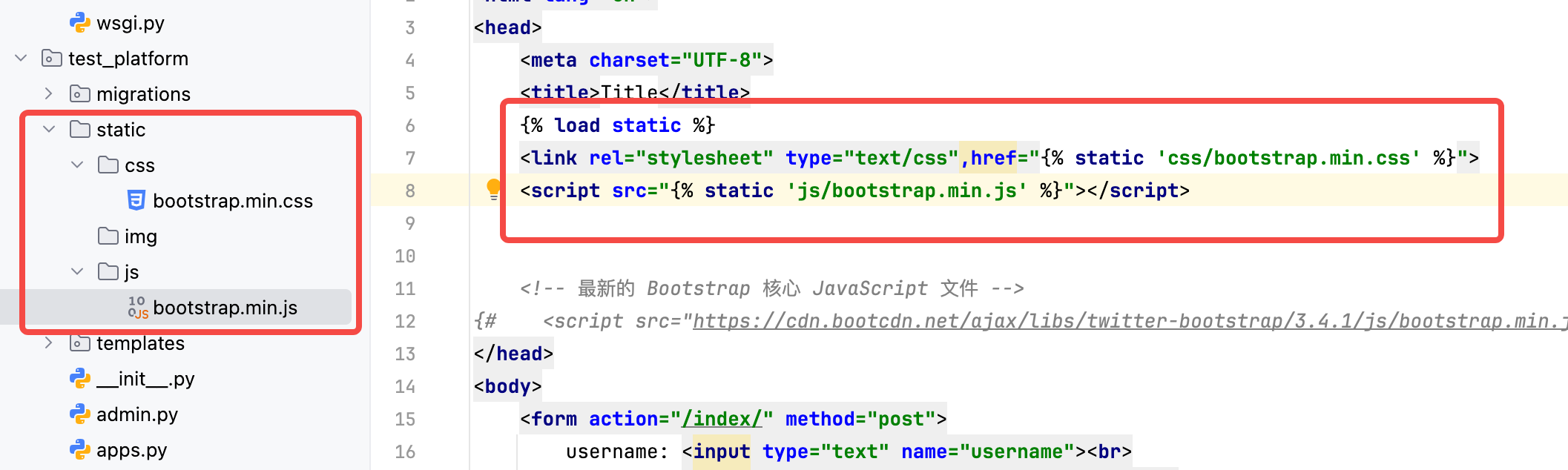Click the /index/ form action link

(722, 419)
